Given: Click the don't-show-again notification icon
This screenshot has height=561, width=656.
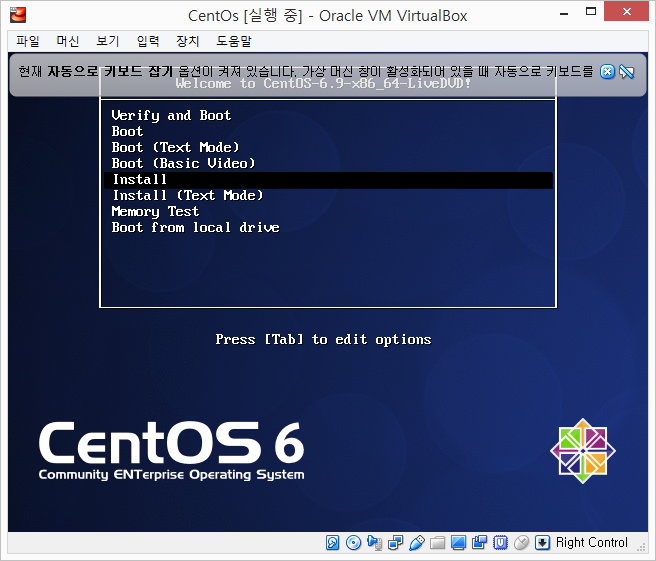Looking at the screenshot, I should pos(627,72).
